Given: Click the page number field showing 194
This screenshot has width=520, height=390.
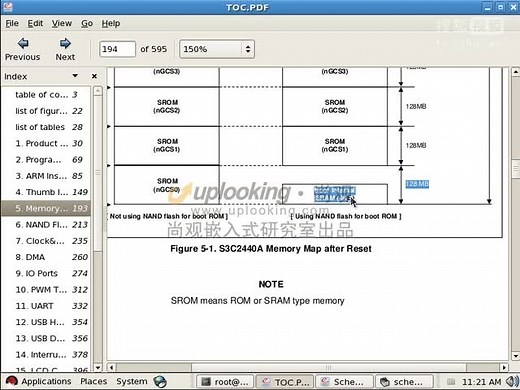Looking at the screenshot, I should pos(117,49).
